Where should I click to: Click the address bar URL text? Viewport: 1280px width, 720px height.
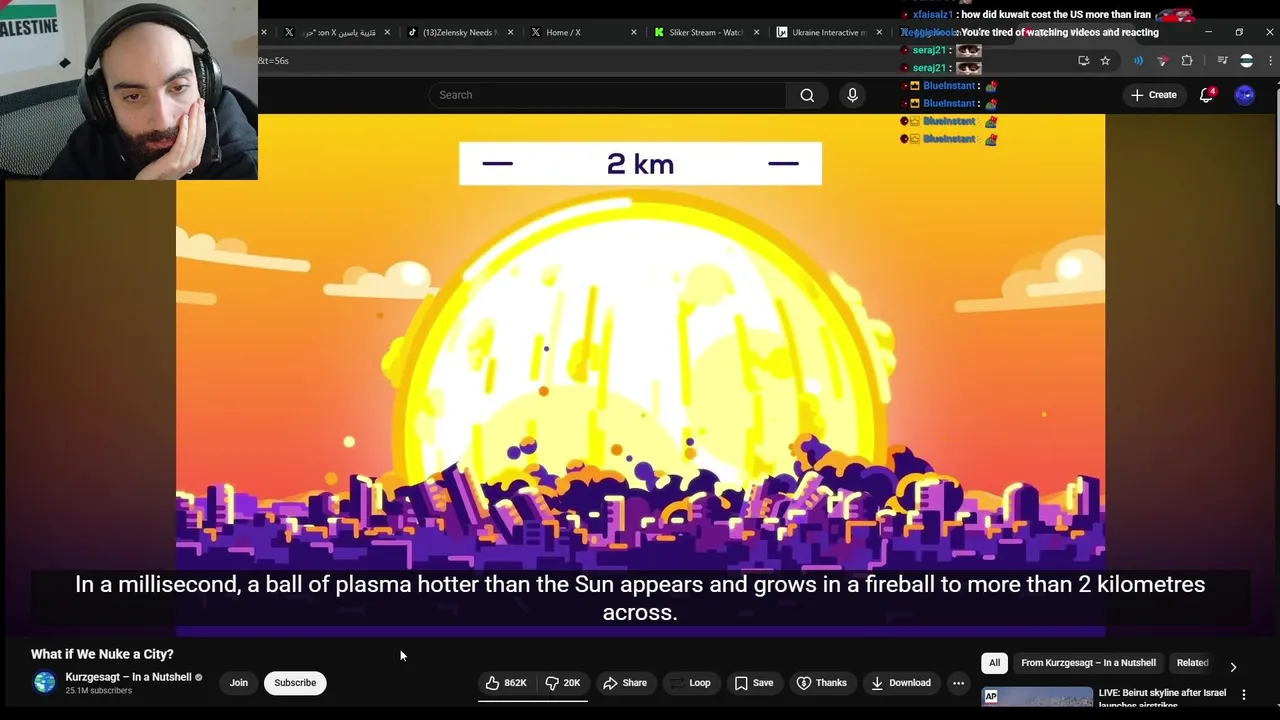click(x=274, y=61)
